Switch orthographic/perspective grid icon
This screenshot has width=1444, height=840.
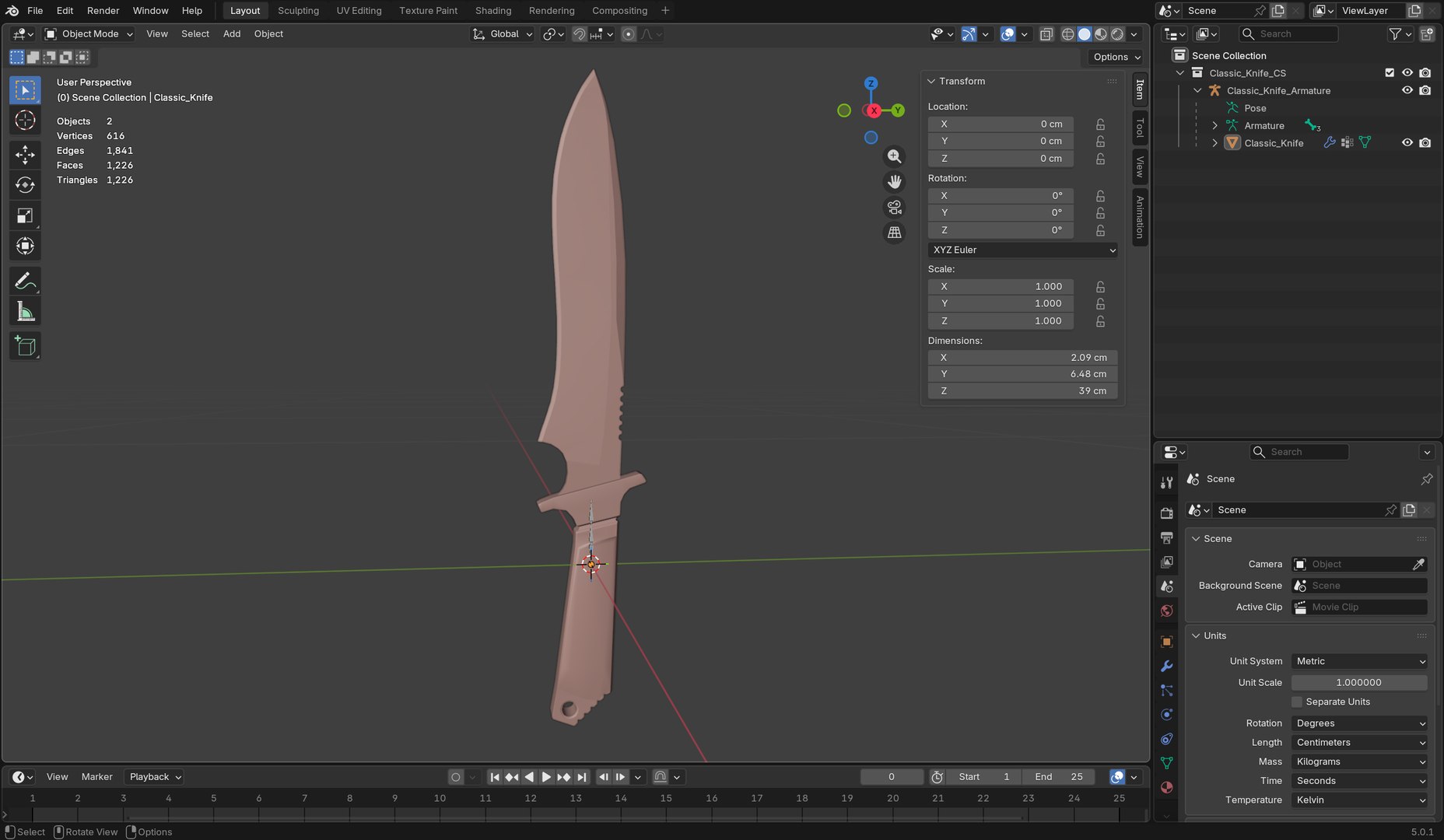pos(895,233)
